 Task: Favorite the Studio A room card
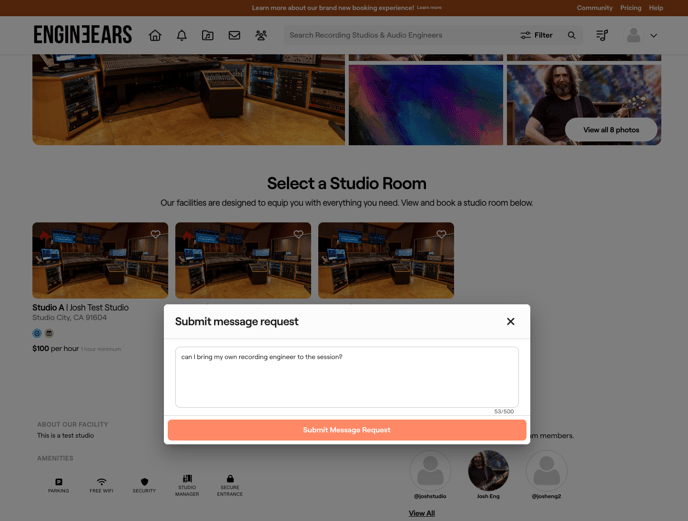tap(155, 234)
